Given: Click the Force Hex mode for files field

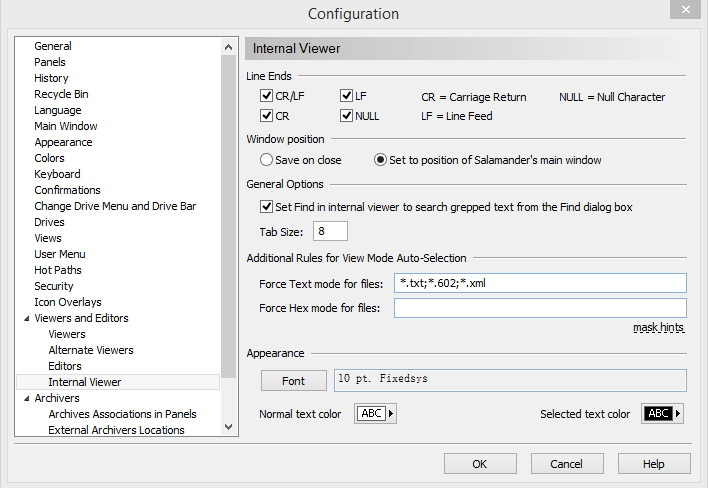Looking at the screenshot, I should click(x=539, y=308).
